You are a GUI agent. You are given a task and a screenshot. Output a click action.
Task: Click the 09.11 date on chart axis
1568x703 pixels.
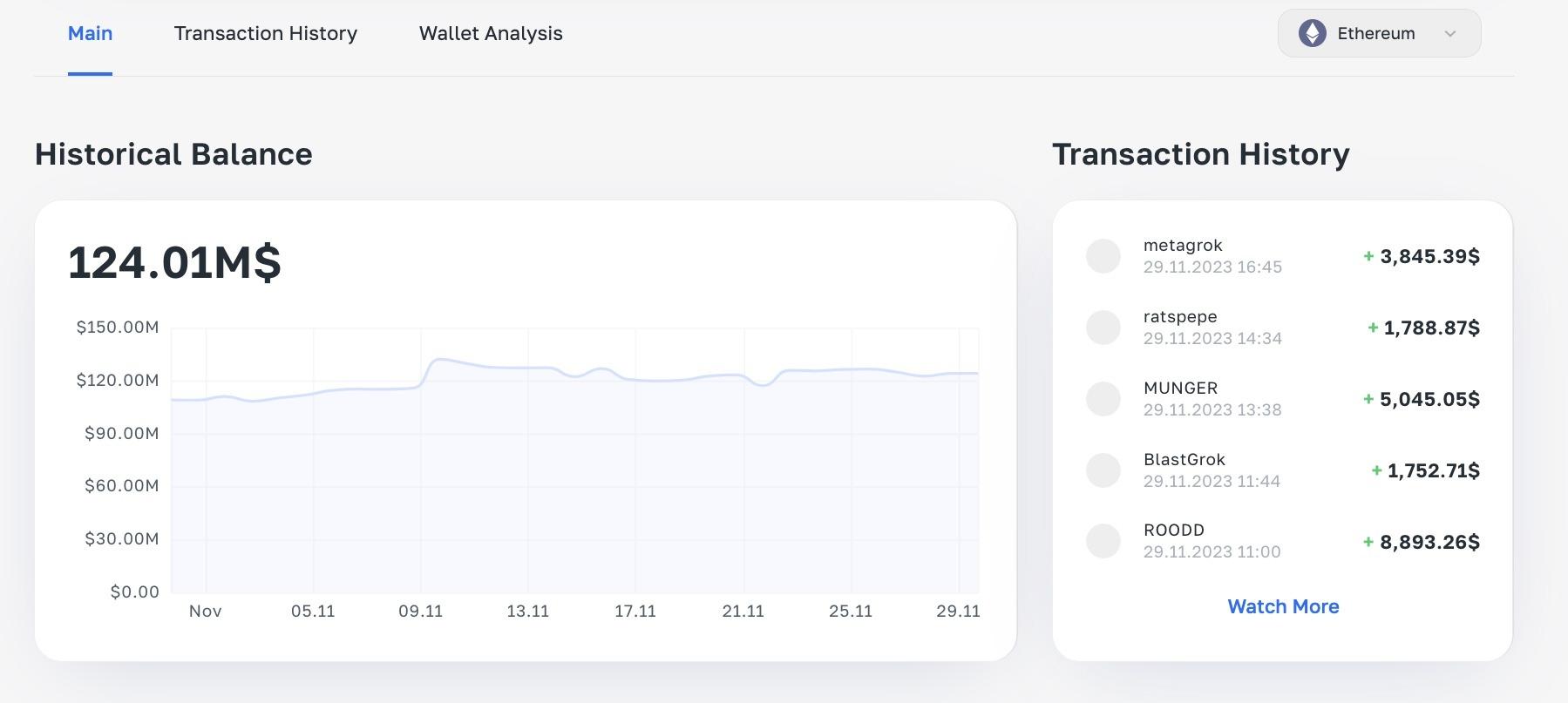(421, 612)
